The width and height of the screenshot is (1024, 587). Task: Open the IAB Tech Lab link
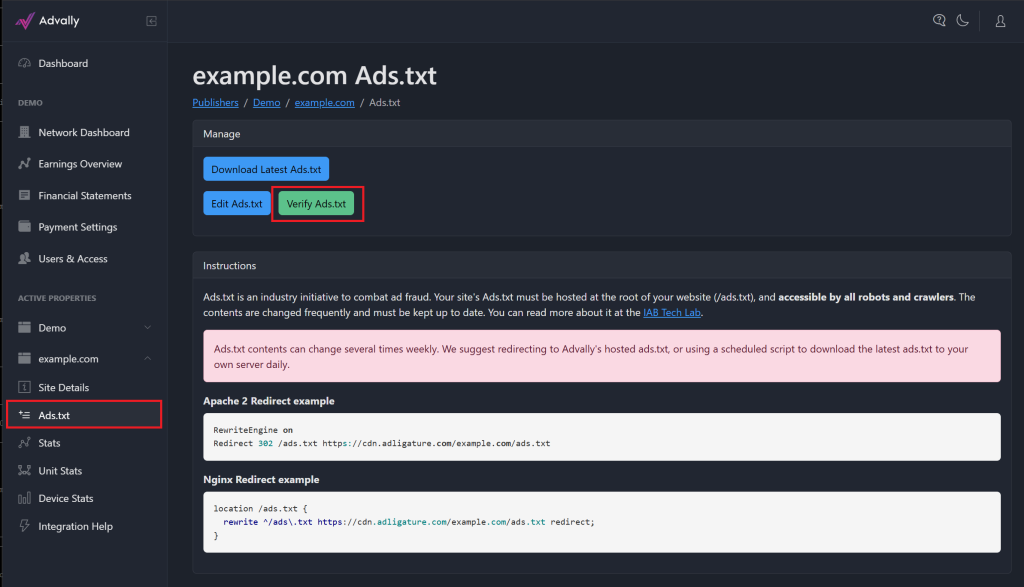tap(671, 312)
